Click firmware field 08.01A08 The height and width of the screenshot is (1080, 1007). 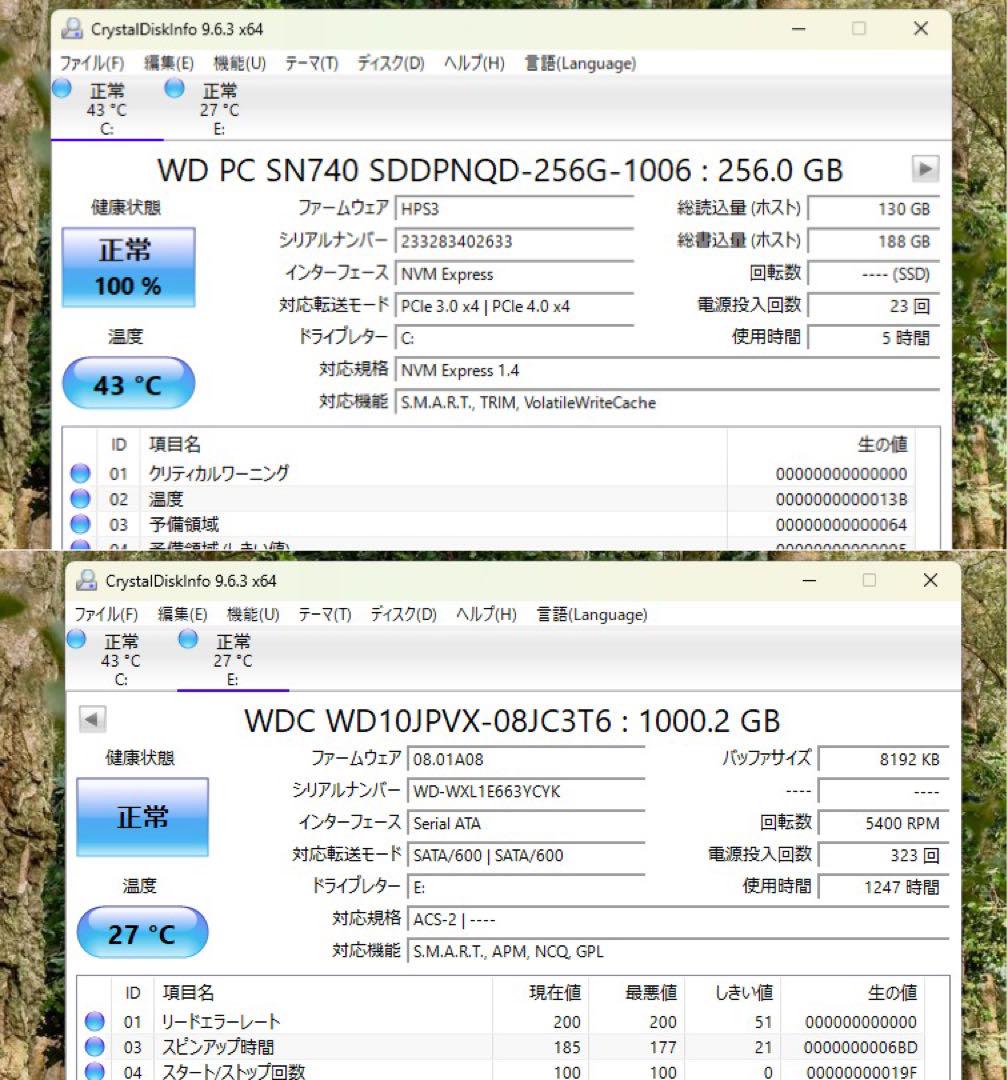(526, 759)
